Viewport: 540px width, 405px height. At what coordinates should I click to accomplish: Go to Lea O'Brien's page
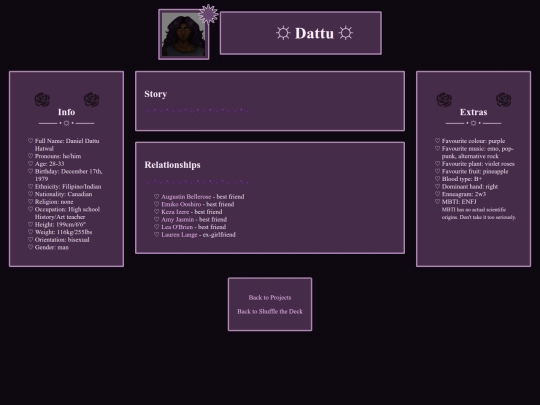177,227
